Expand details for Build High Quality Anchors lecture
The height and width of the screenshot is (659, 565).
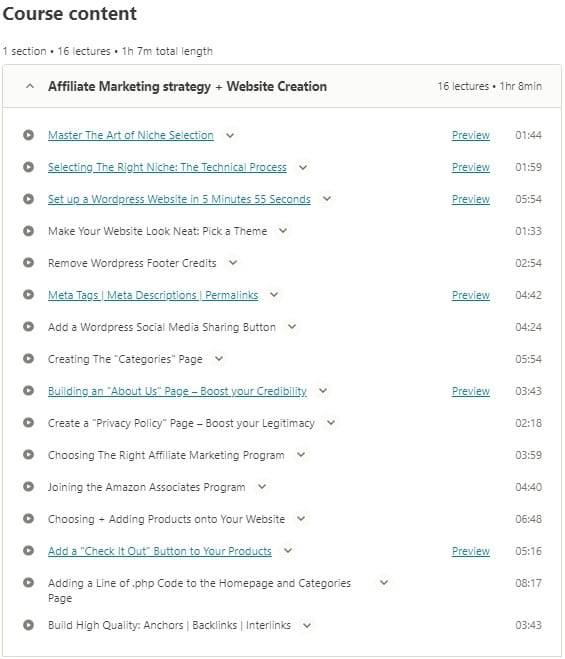click(x=307, y=625)
